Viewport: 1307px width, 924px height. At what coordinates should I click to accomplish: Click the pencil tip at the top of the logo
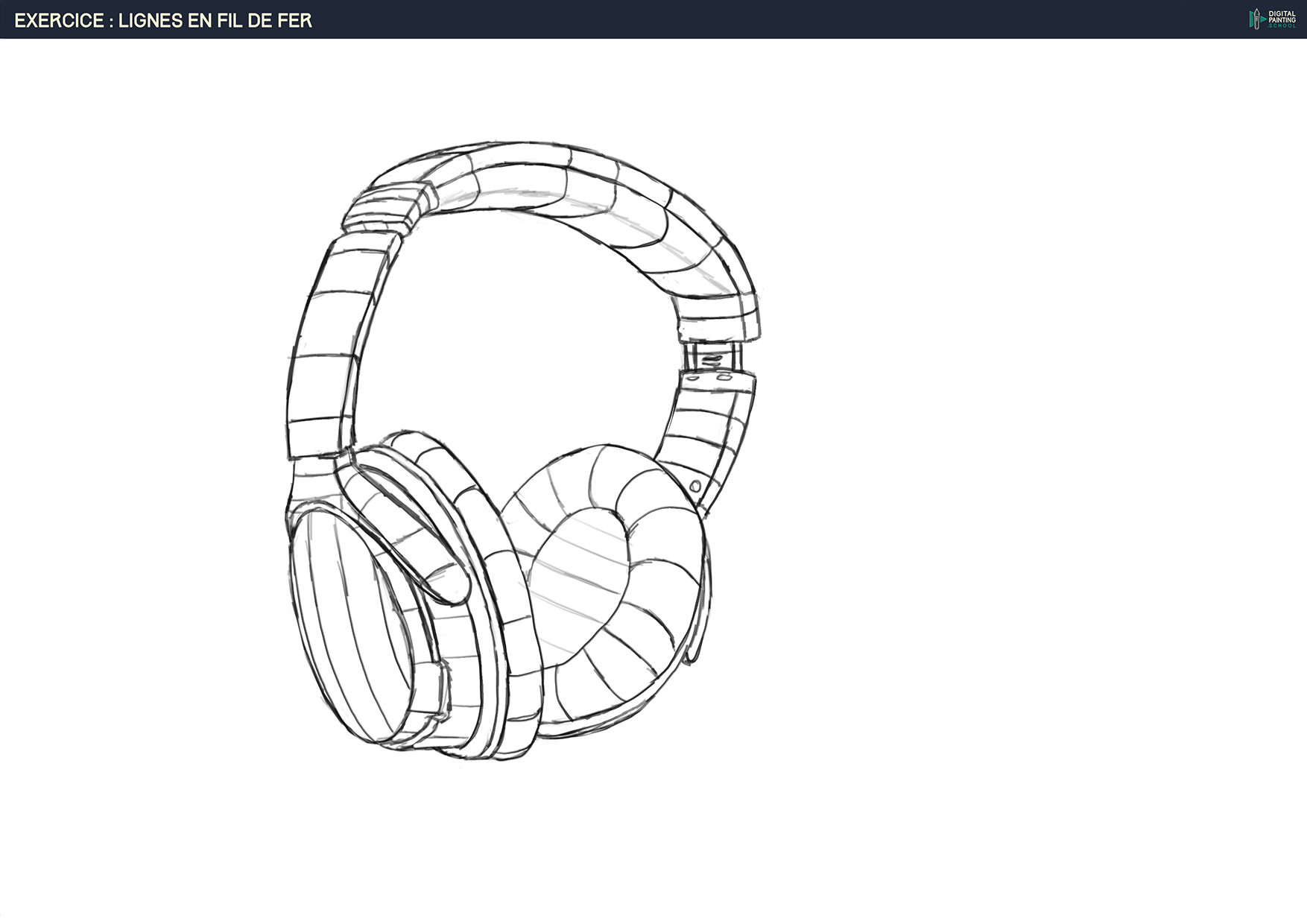pyautogui.click(x=1256, y=10)
